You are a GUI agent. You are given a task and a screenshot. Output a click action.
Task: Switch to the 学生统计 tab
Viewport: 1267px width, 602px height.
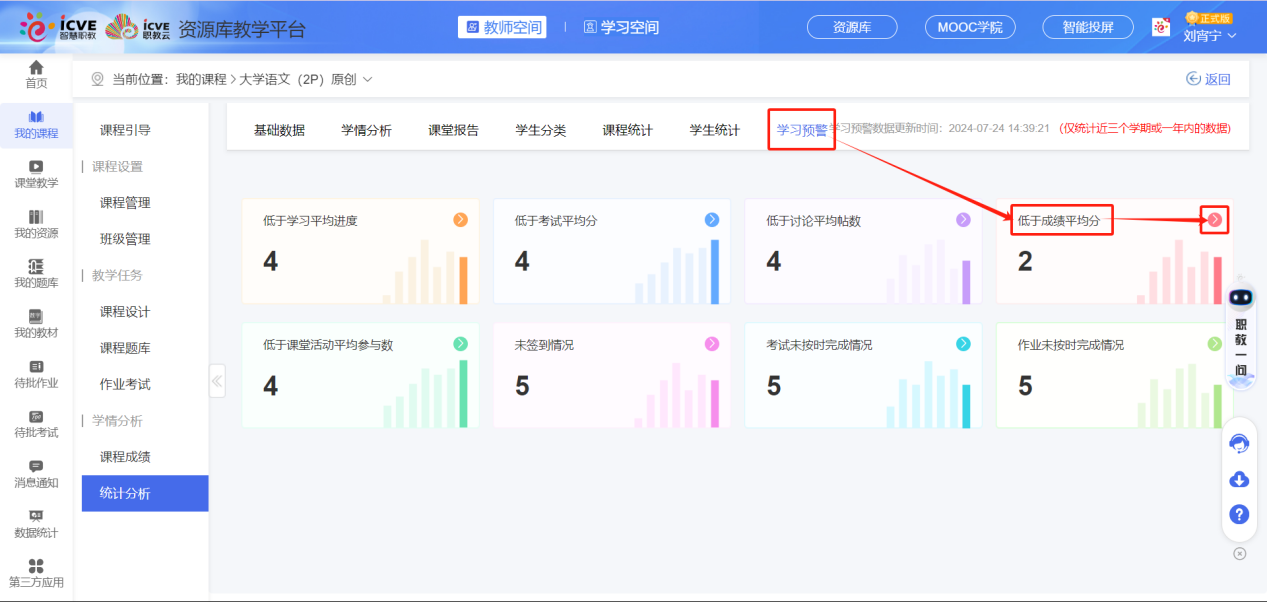click(x=713, y=129)
